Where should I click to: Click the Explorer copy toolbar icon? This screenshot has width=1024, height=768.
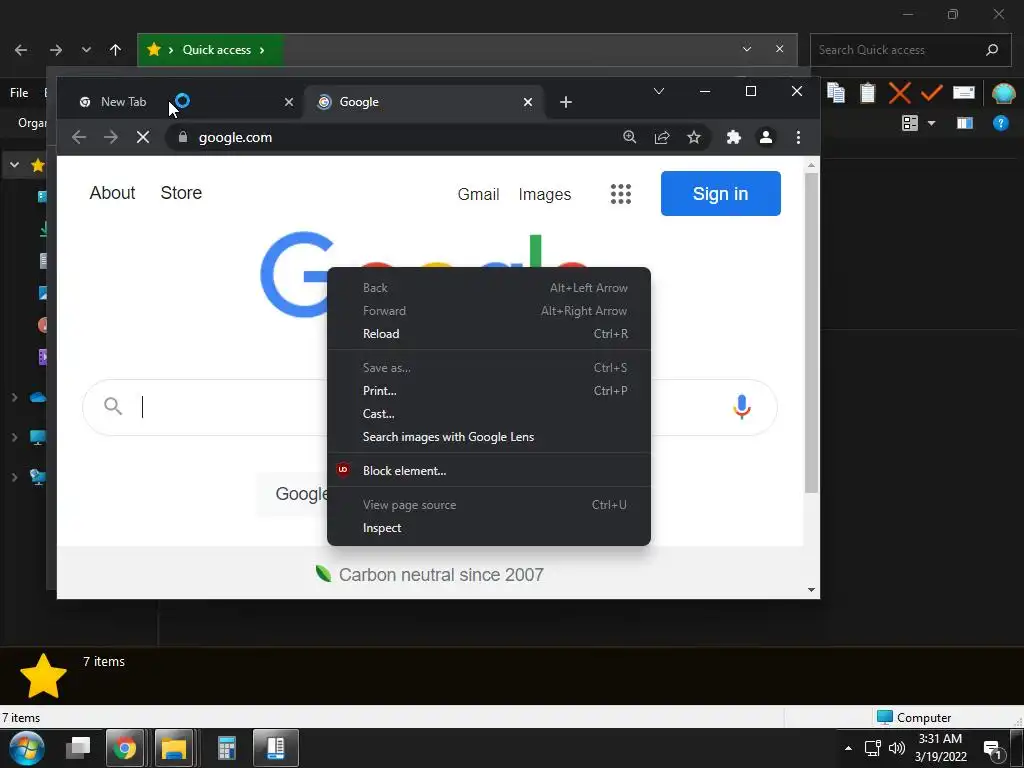(836, 93)
